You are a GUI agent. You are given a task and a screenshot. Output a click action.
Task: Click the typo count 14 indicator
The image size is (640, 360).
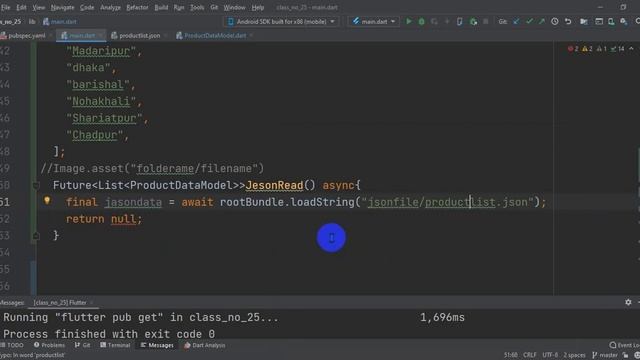point(618,49)
